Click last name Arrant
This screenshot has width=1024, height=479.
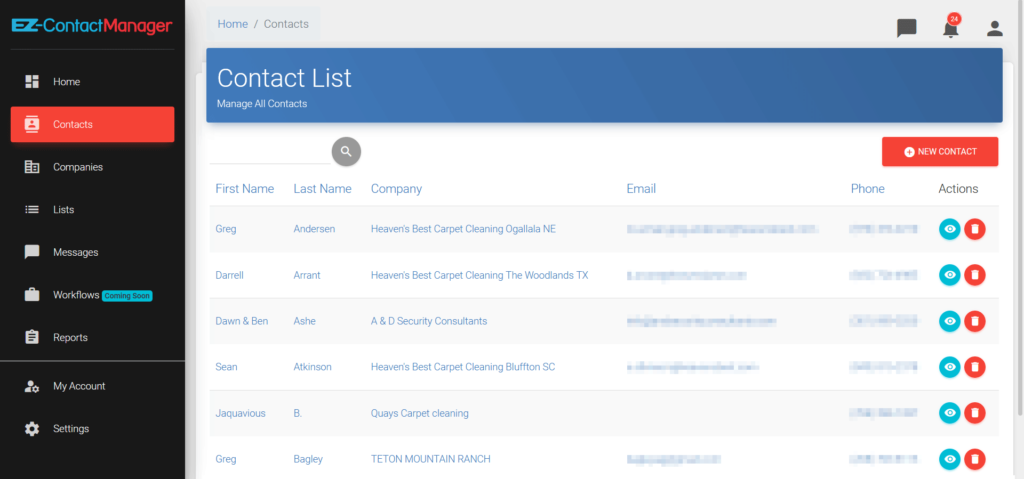307,275
